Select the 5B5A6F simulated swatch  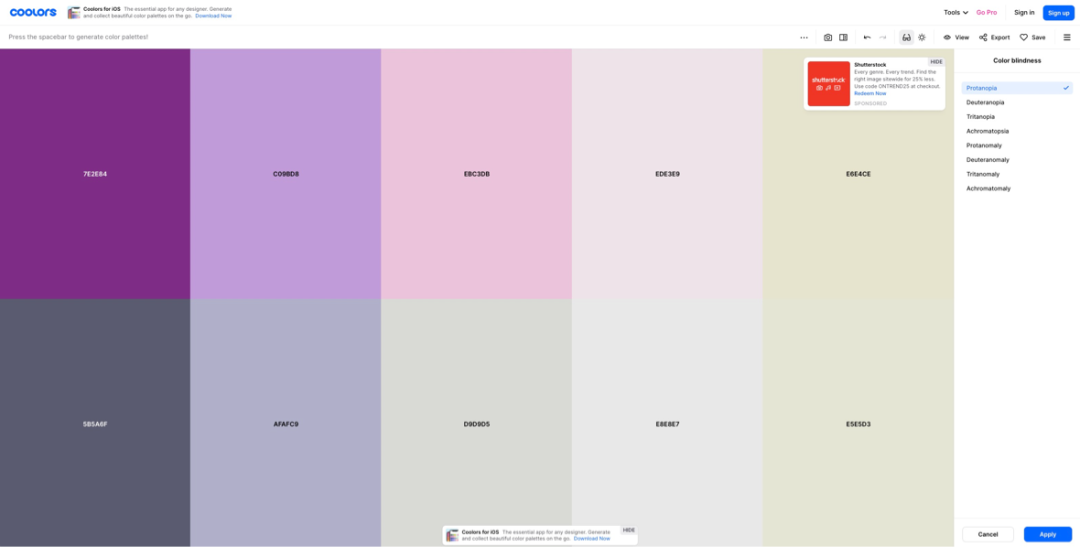click(x=95, y=424)
